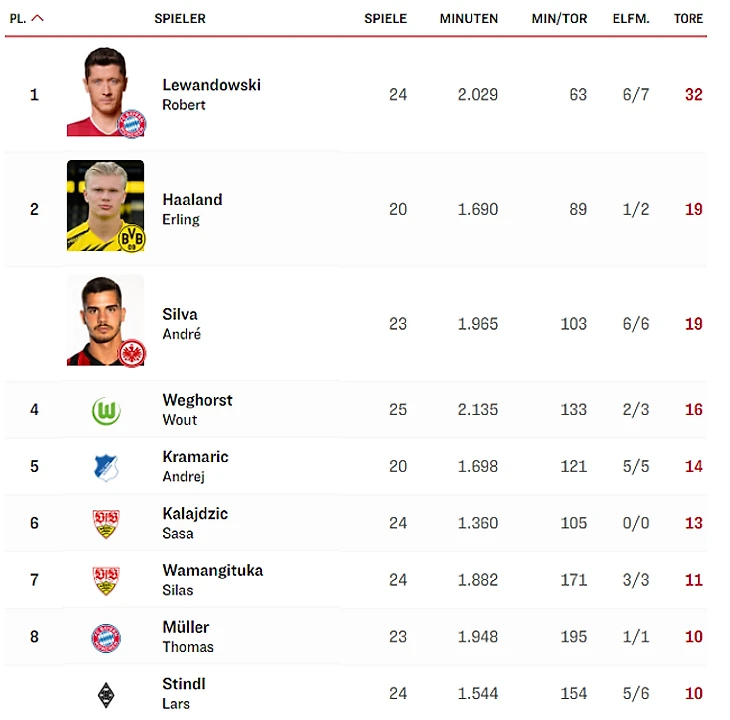Sort by MIN/TOR column header

click(x=559, y=18)
